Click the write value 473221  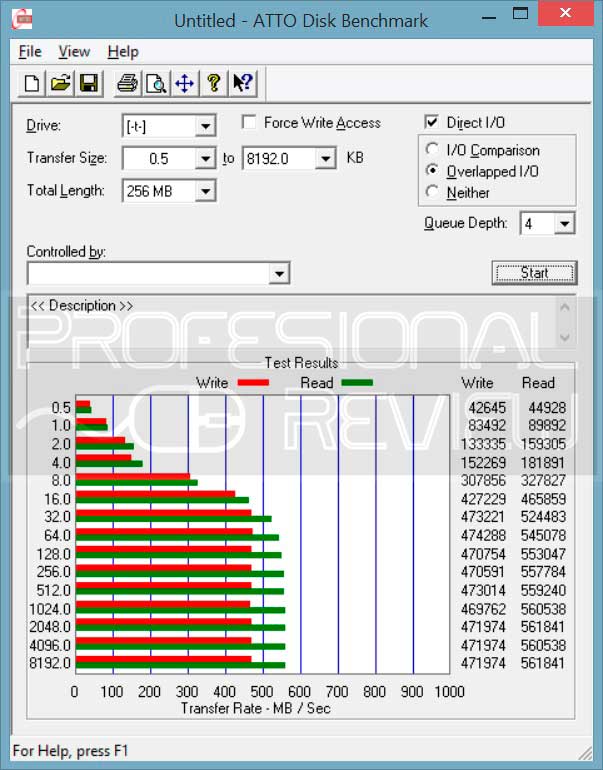coord(483,517)
